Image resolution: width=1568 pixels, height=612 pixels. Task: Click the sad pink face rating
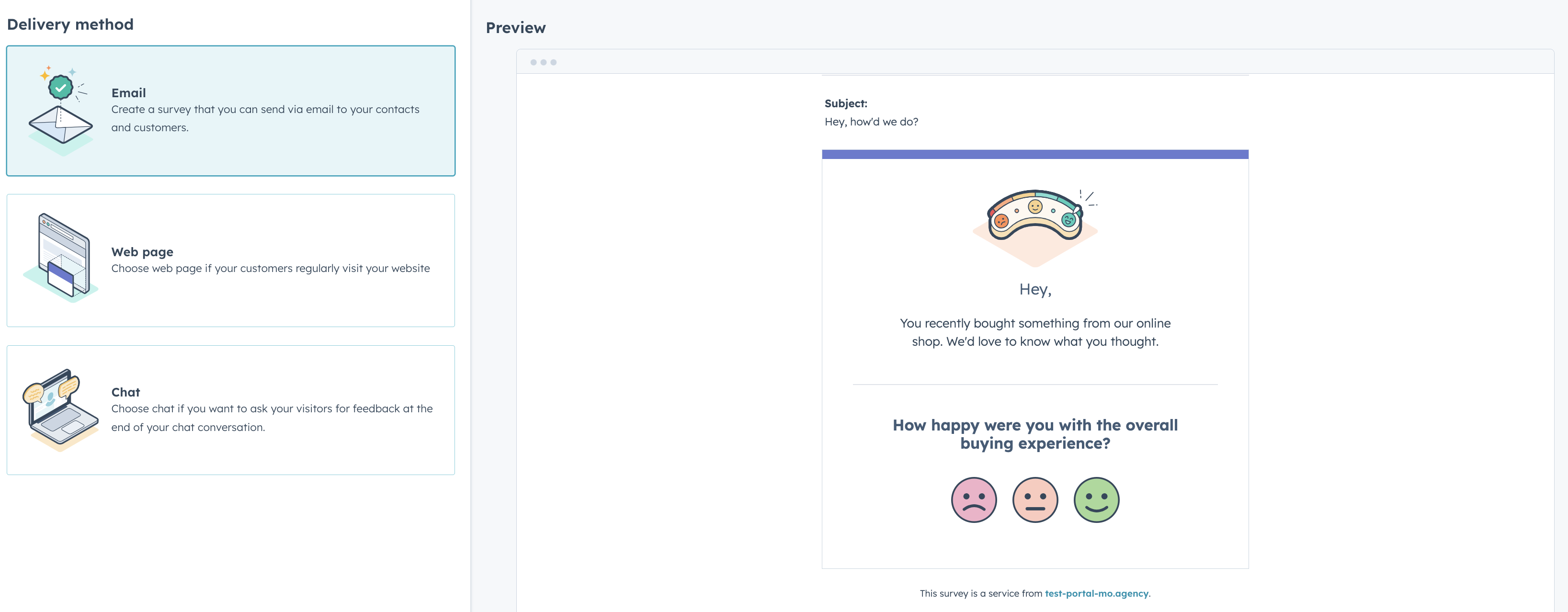pyautogui.click(x=974, y=499)
